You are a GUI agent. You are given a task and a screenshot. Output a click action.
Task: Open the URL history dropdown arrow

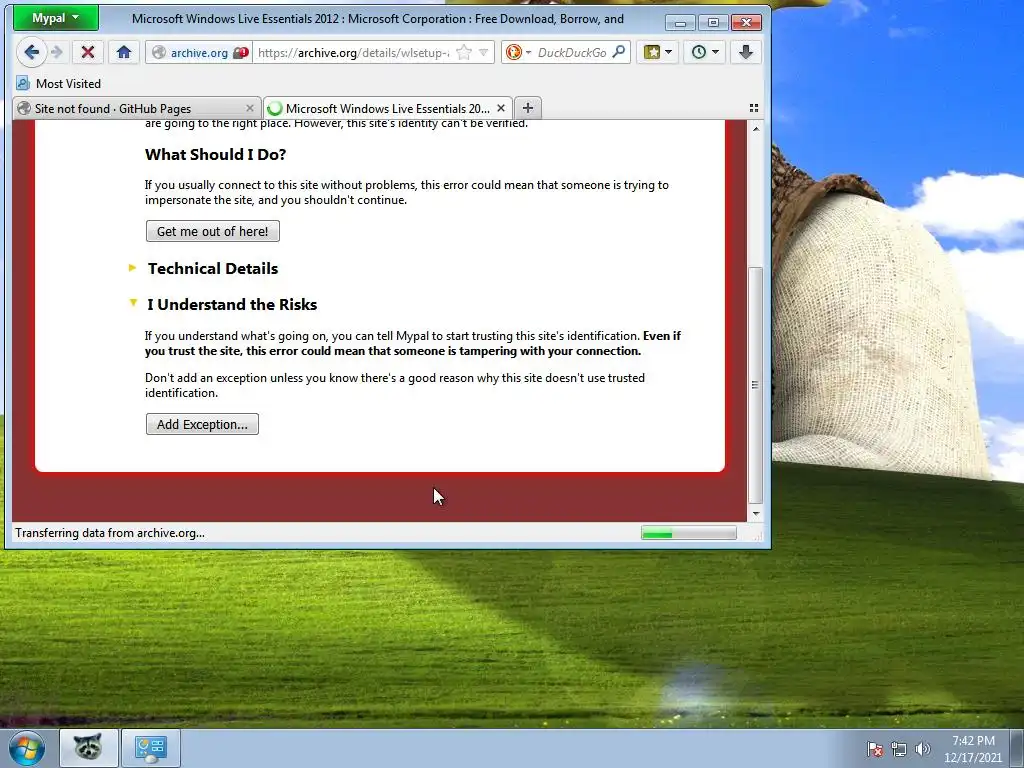[x=484, y=53]
